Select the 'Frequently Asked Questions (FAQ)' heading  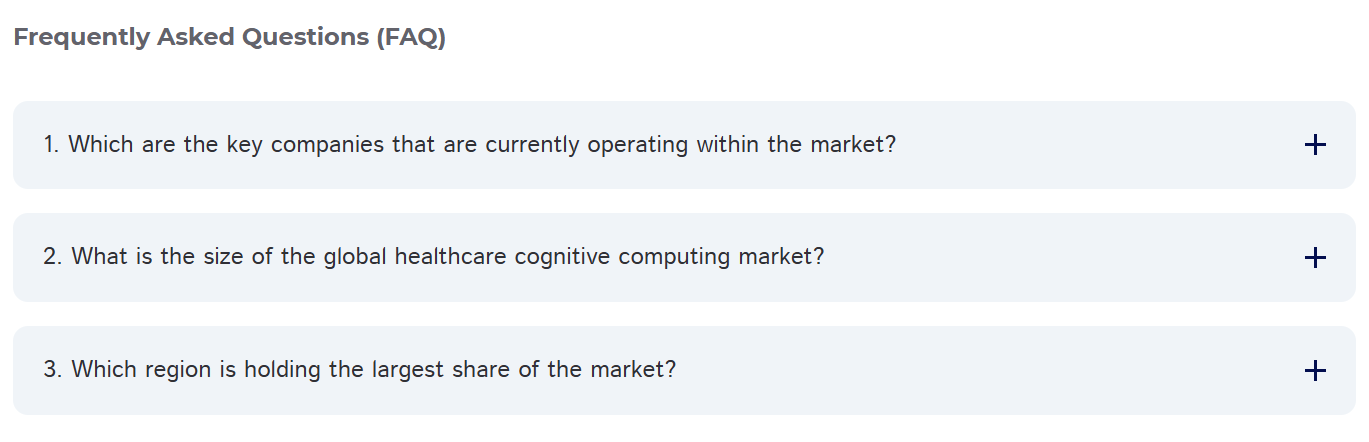point(229,37)
